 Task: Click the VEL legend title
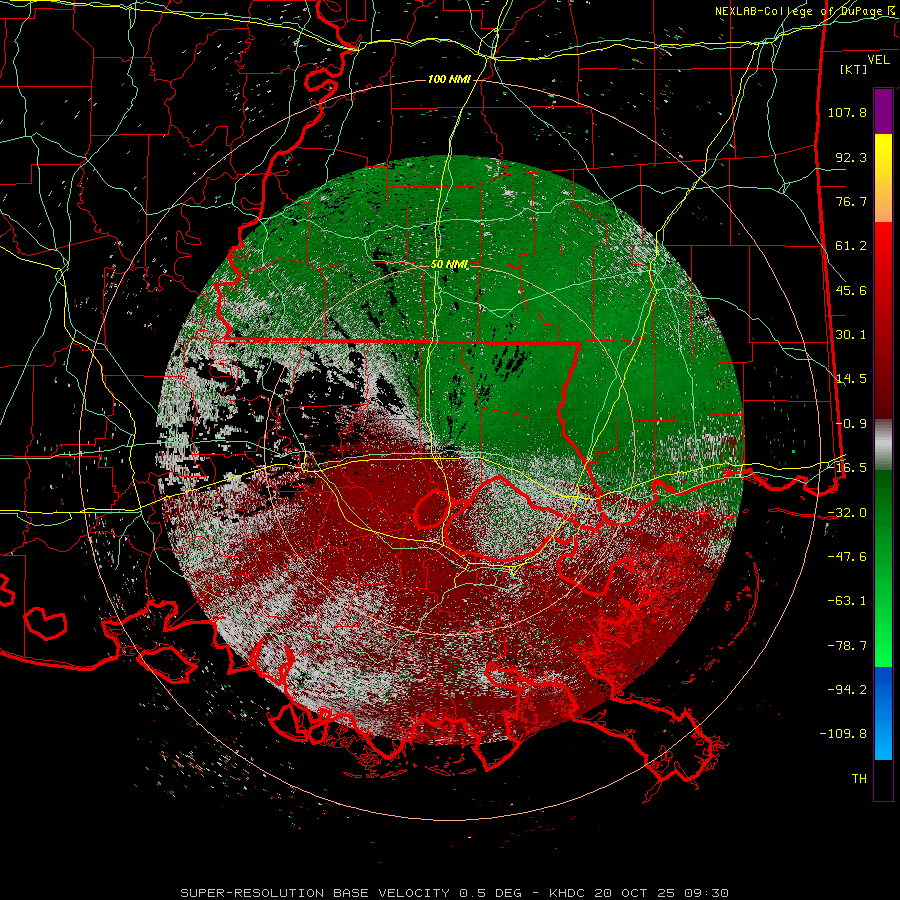[x=878, y=60]
